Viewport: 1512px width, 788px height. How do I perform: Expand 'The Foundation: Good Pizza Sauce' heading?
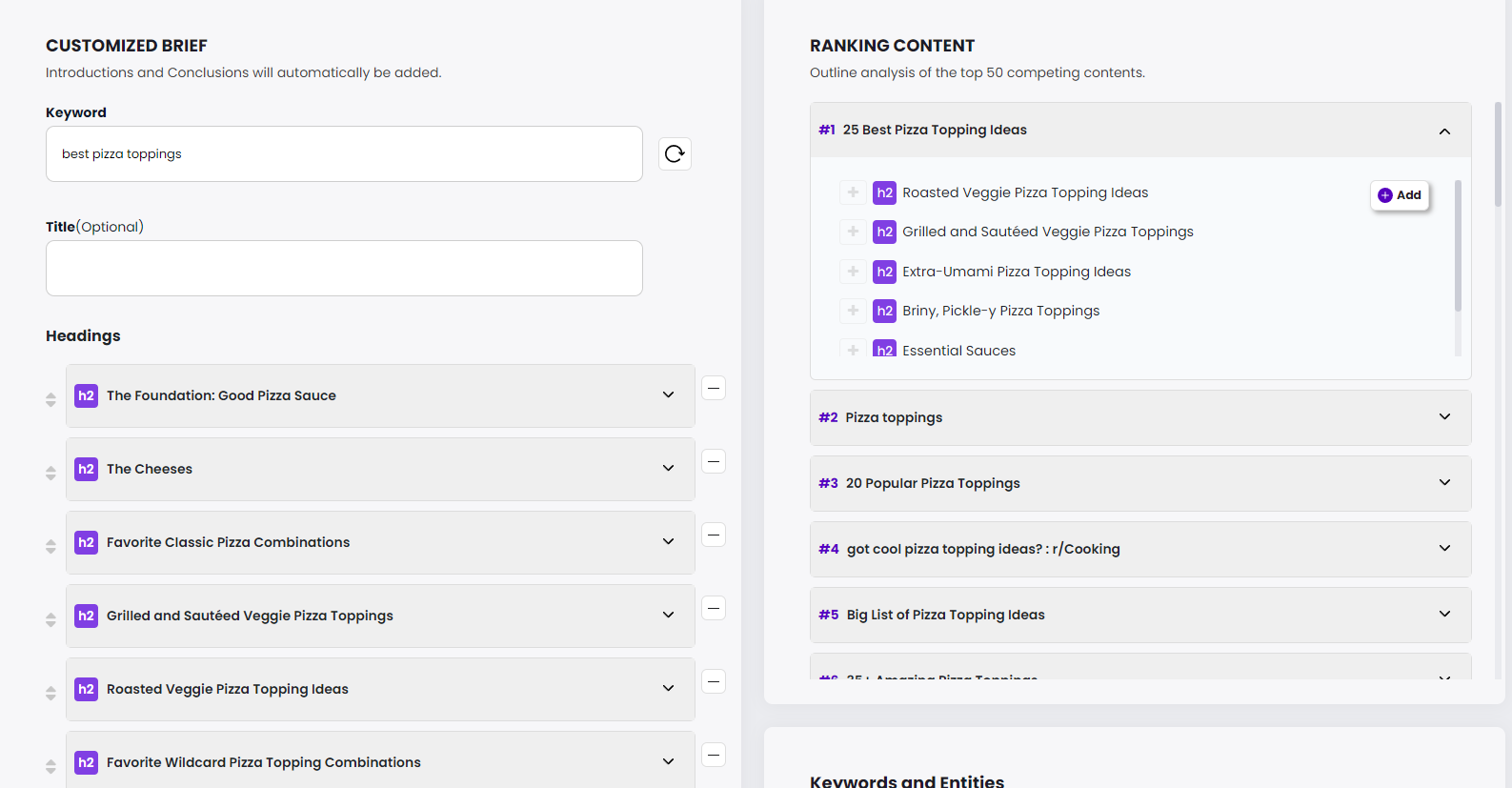click(668, 394)
